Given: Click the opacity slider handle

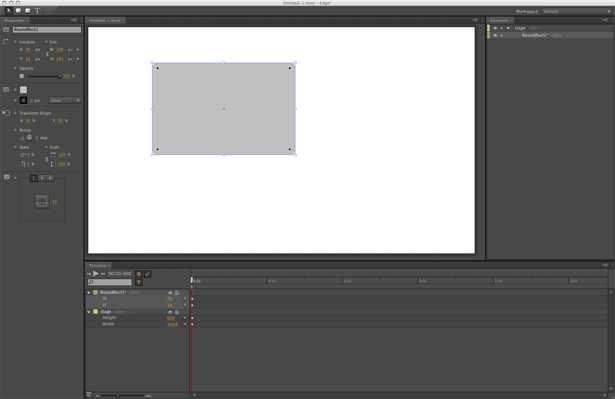Looking at the screenshot, I should [x=60, y=76].
